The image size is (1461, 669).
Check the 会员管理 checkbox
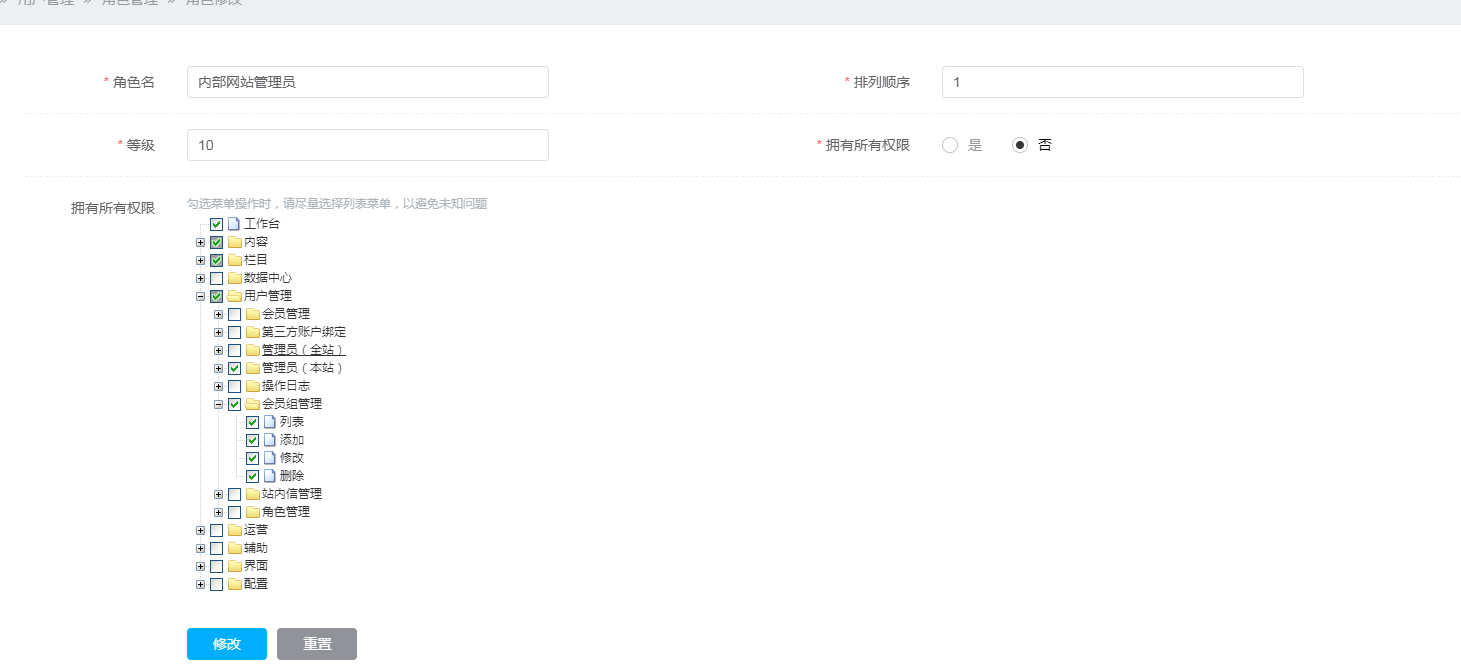[234, 314]
